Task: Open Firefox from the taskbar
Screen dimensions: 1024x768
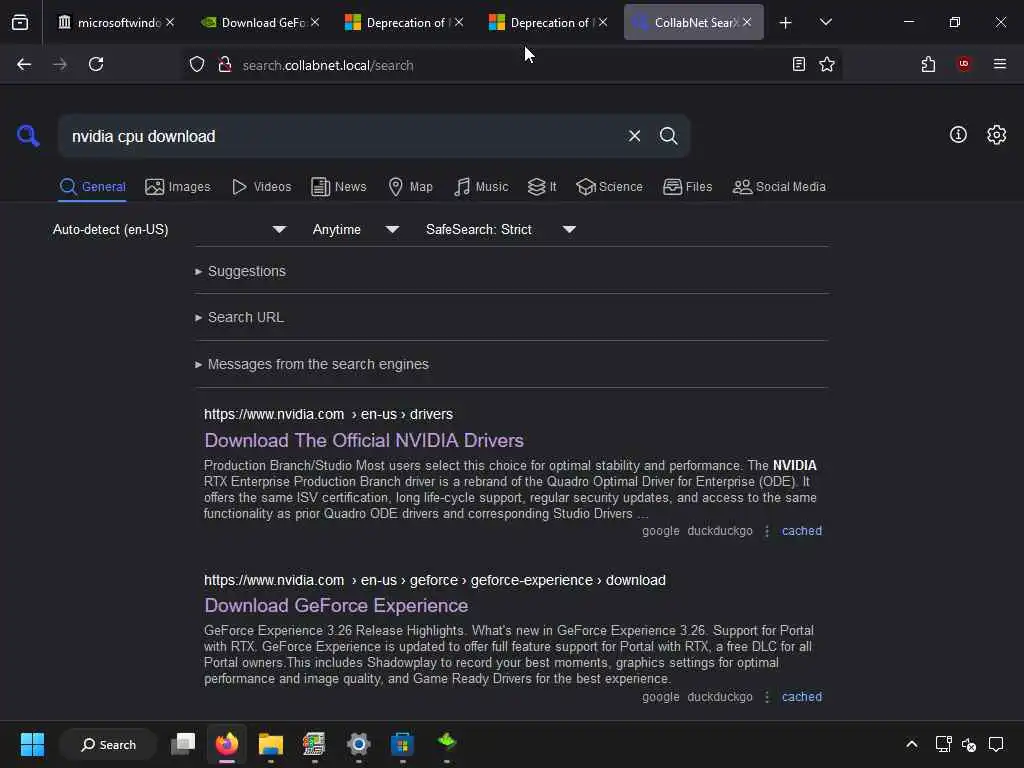Action: click(227, 744)
